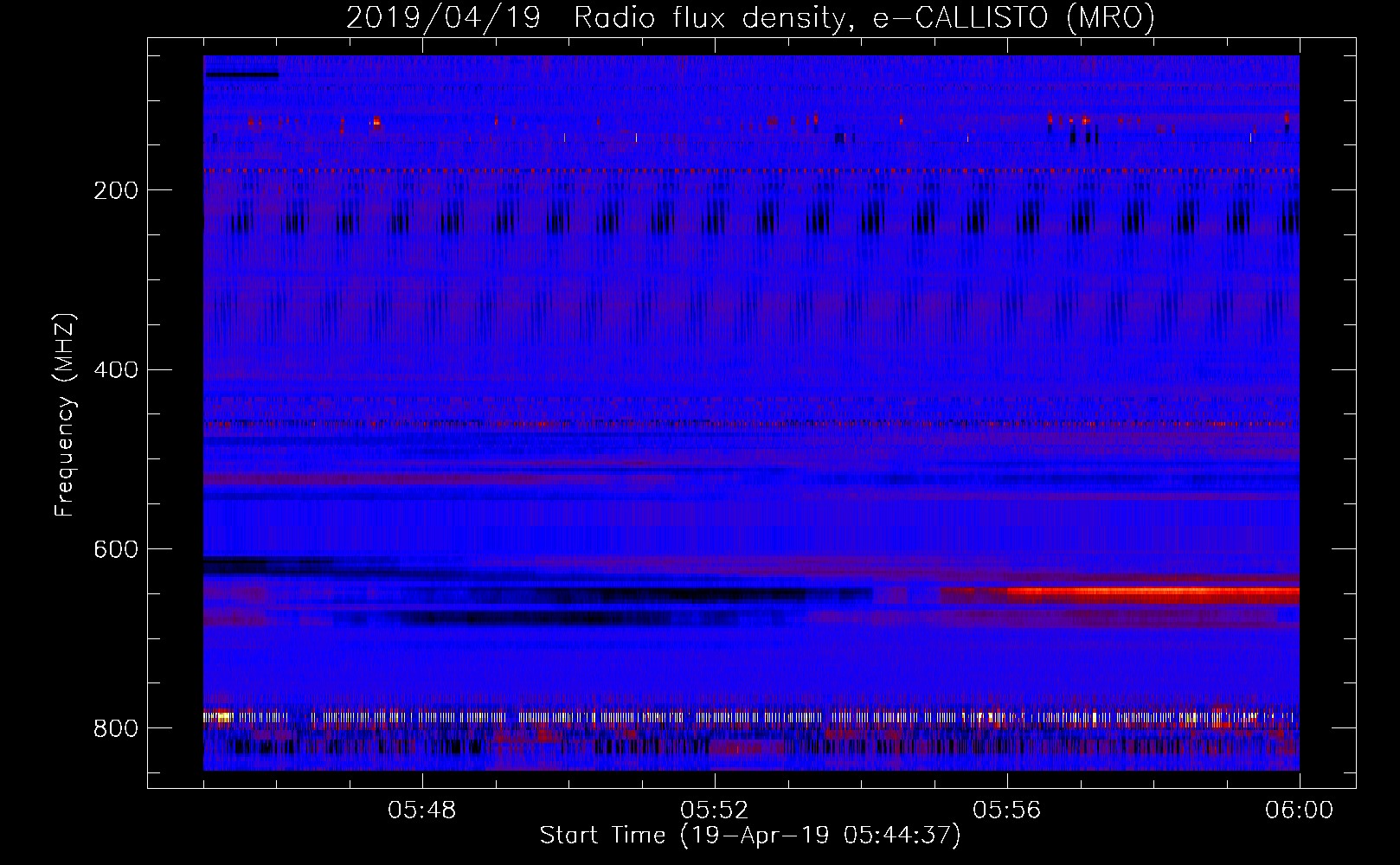The width and height of the screenshot is (1400, 865).
Task: Click the black bar at the spectrogram's top-left
Action: (x=241, y=75)
